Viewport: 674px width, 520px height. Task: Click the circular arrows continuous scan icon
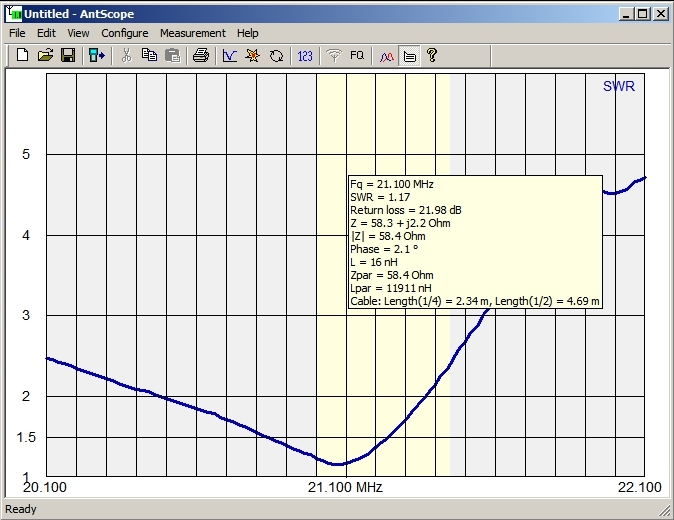[x=276, y=55]
